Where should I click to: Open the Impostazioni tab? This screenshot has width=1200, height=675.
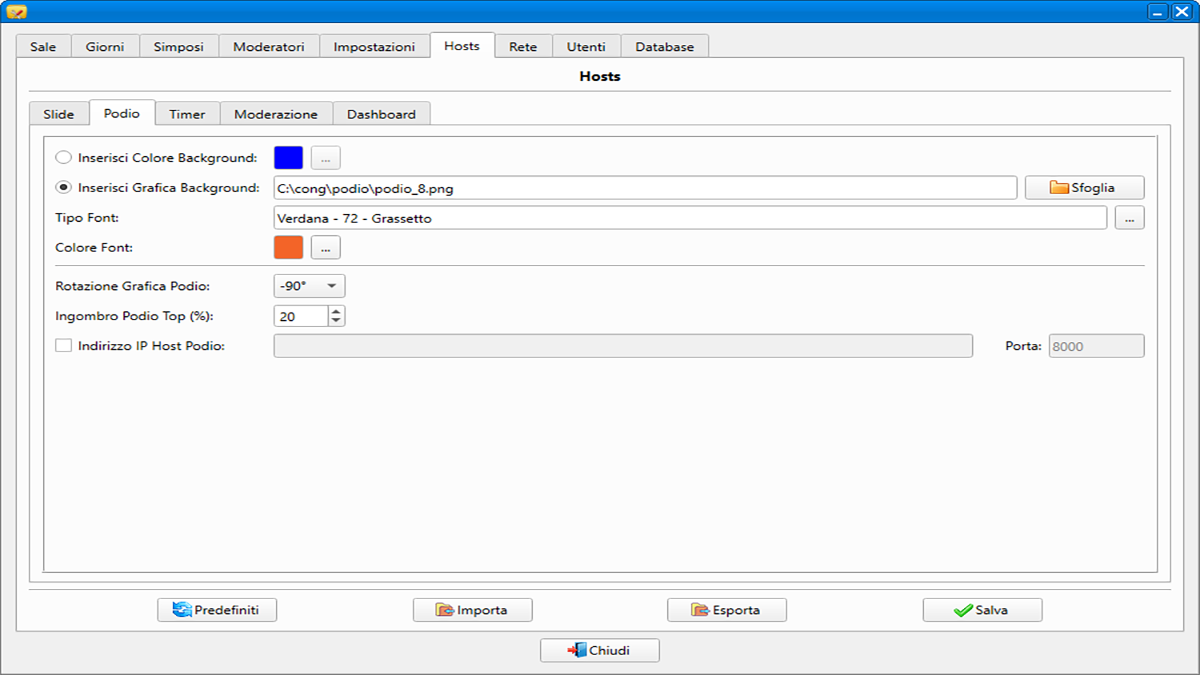point(374,47)
